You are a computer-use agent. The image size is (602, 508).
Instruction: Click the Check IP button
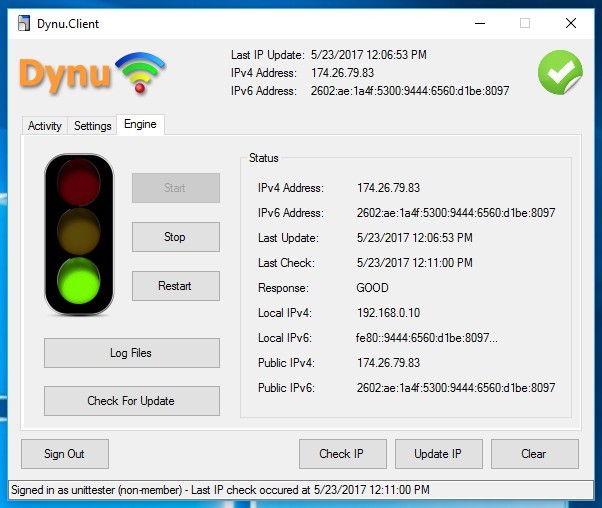click(x=343, y=454)
